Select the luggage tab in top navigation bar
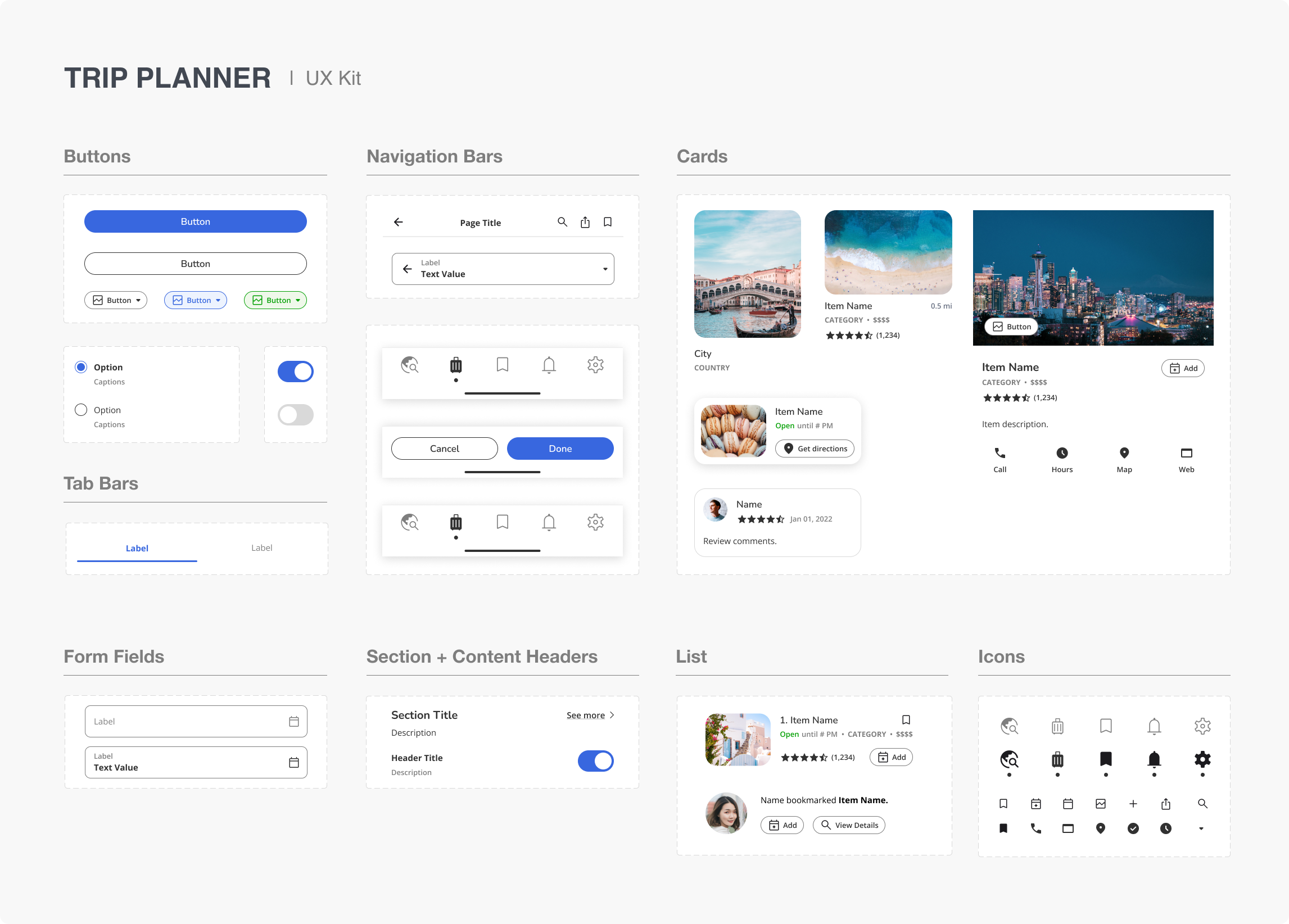The width and height of the screenshot is (1289, 924). (456, 365)
